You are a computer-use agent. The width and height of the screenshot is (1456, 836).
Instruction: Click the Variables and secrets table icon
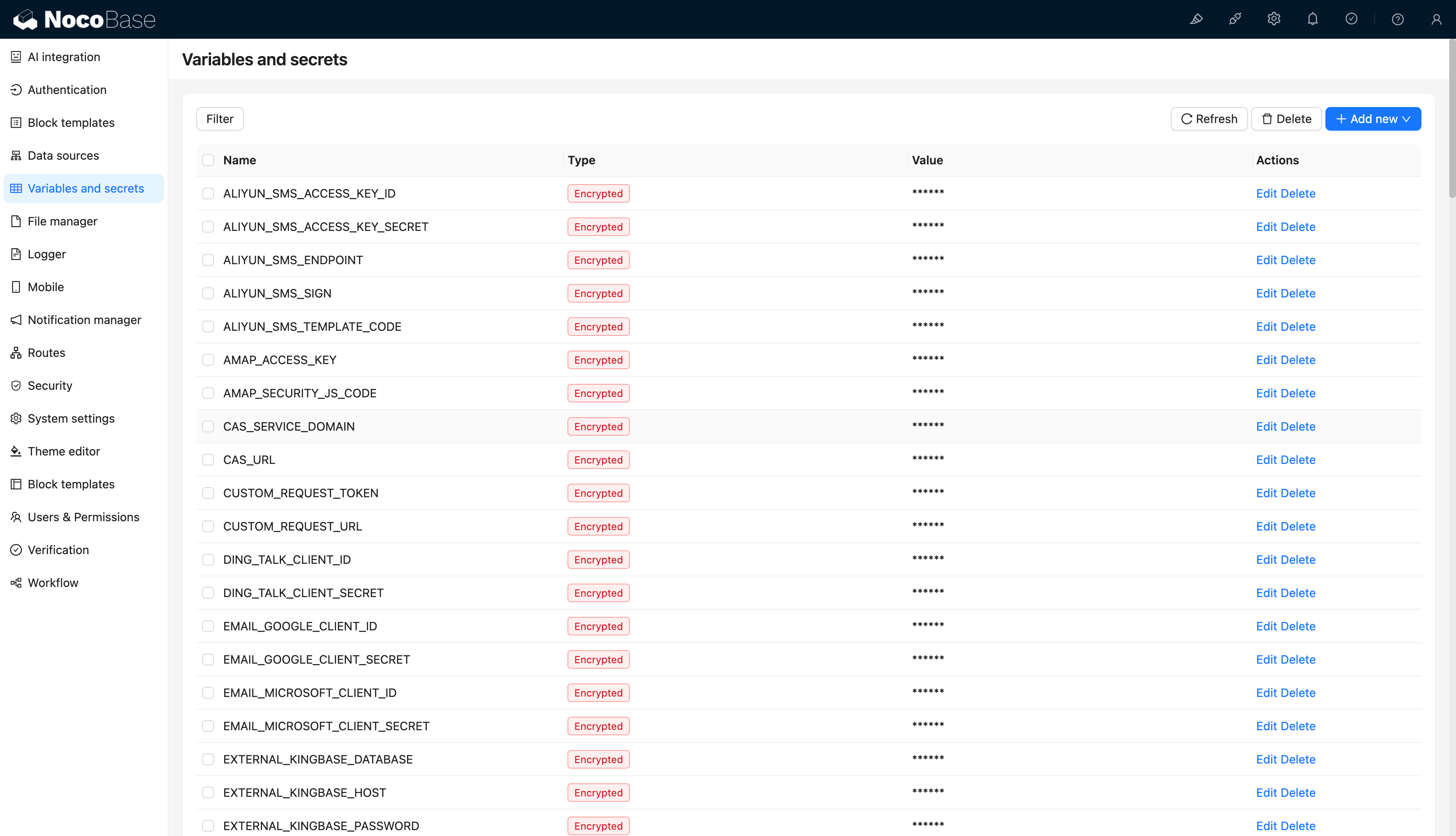(16, 188)
